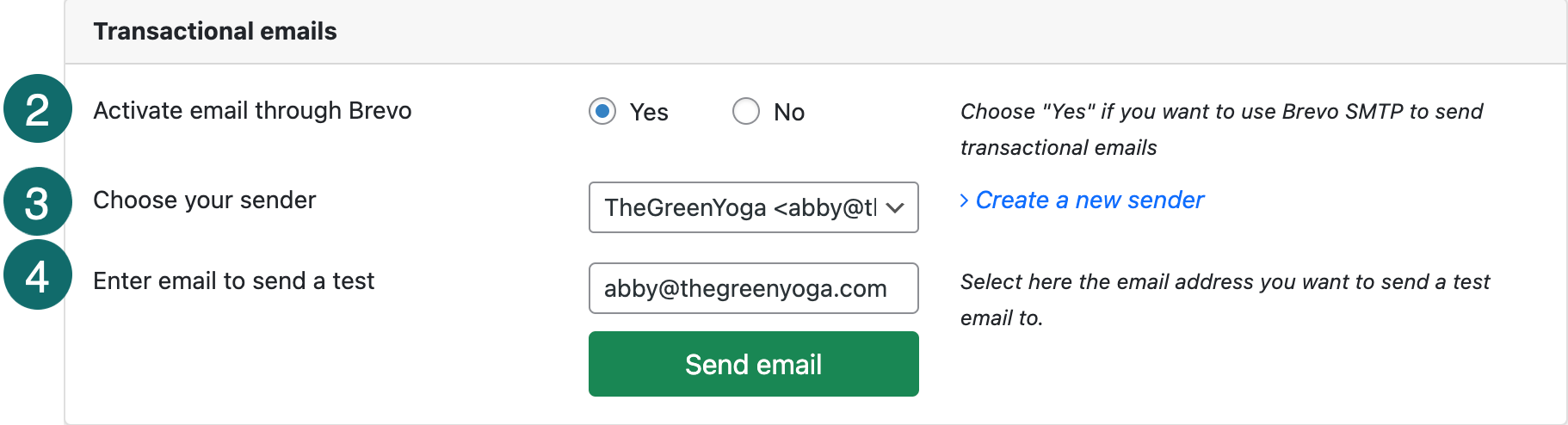Select the Yes radio button
Viewport: 1568px width, 425px height.
pos(602,111)
